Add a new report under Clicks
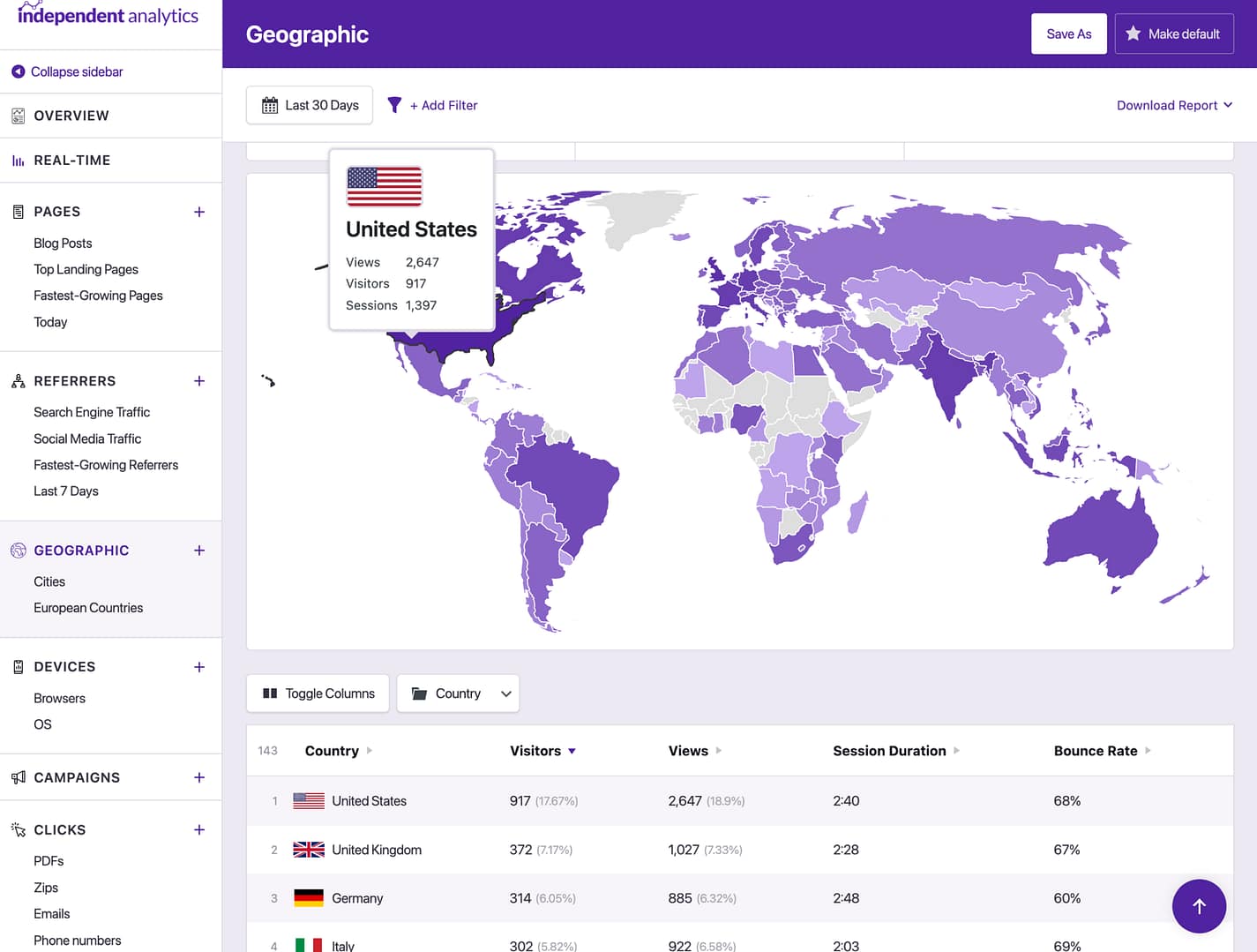Screen dimensions: 1257x952 199,830
